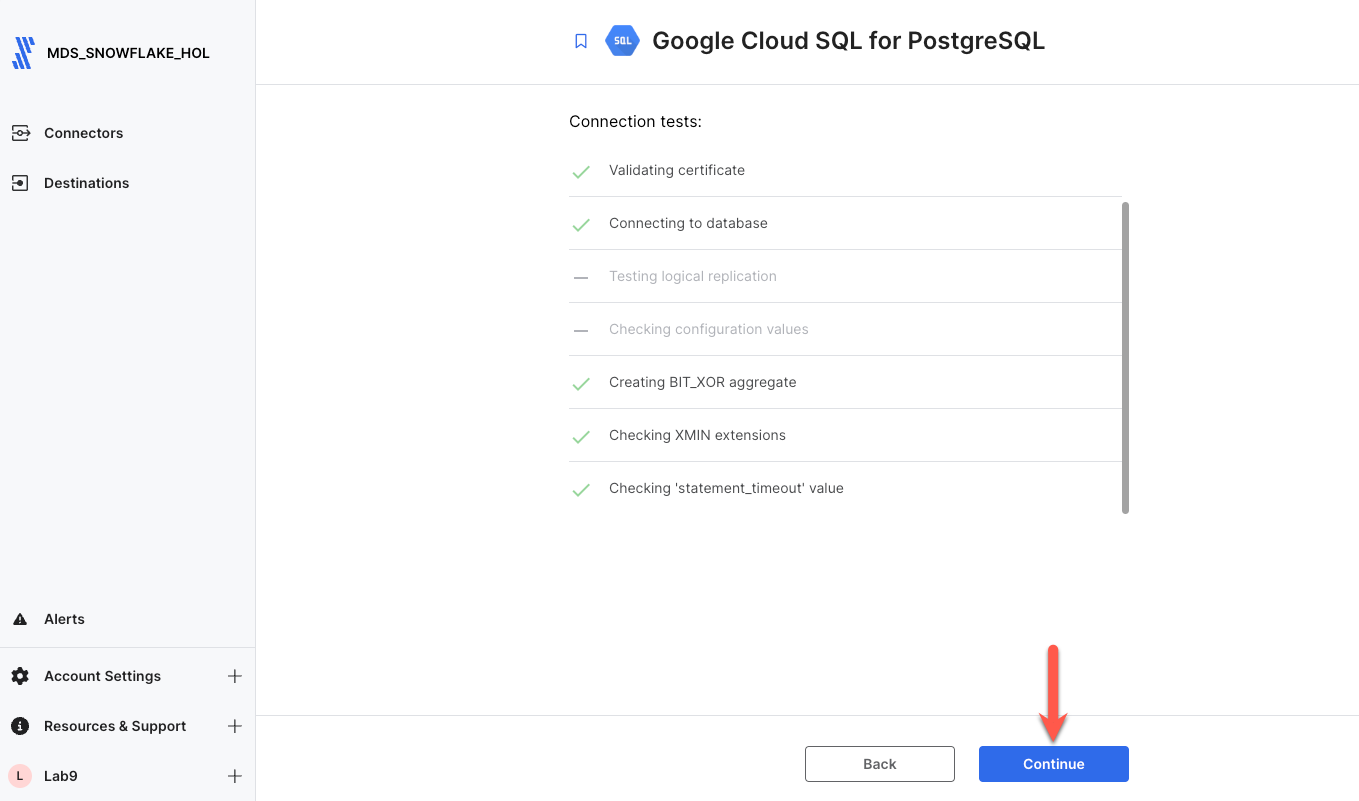Open the Connectors menu item
This screenshot has height=801, width=1359.
click(x=84, y=133)
